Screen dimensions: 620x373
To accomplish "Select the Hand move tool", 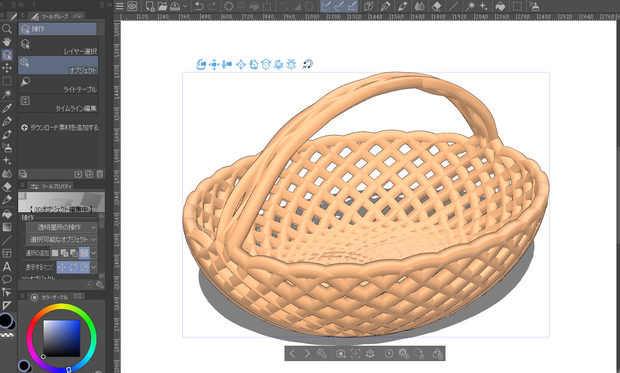I will pyautogui.click(x=7, y=42).
